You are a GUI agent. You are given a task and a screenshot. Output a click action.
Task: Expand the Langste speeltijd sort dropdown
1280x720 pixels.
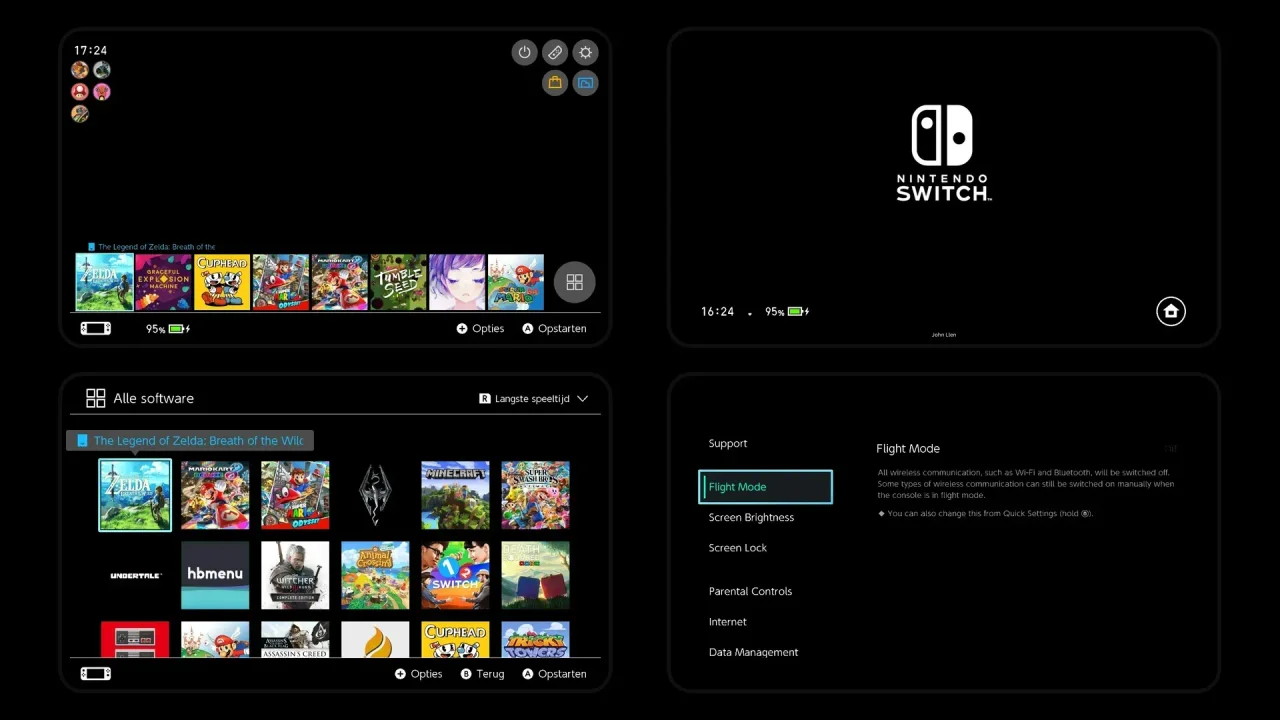tap(533, 398)
